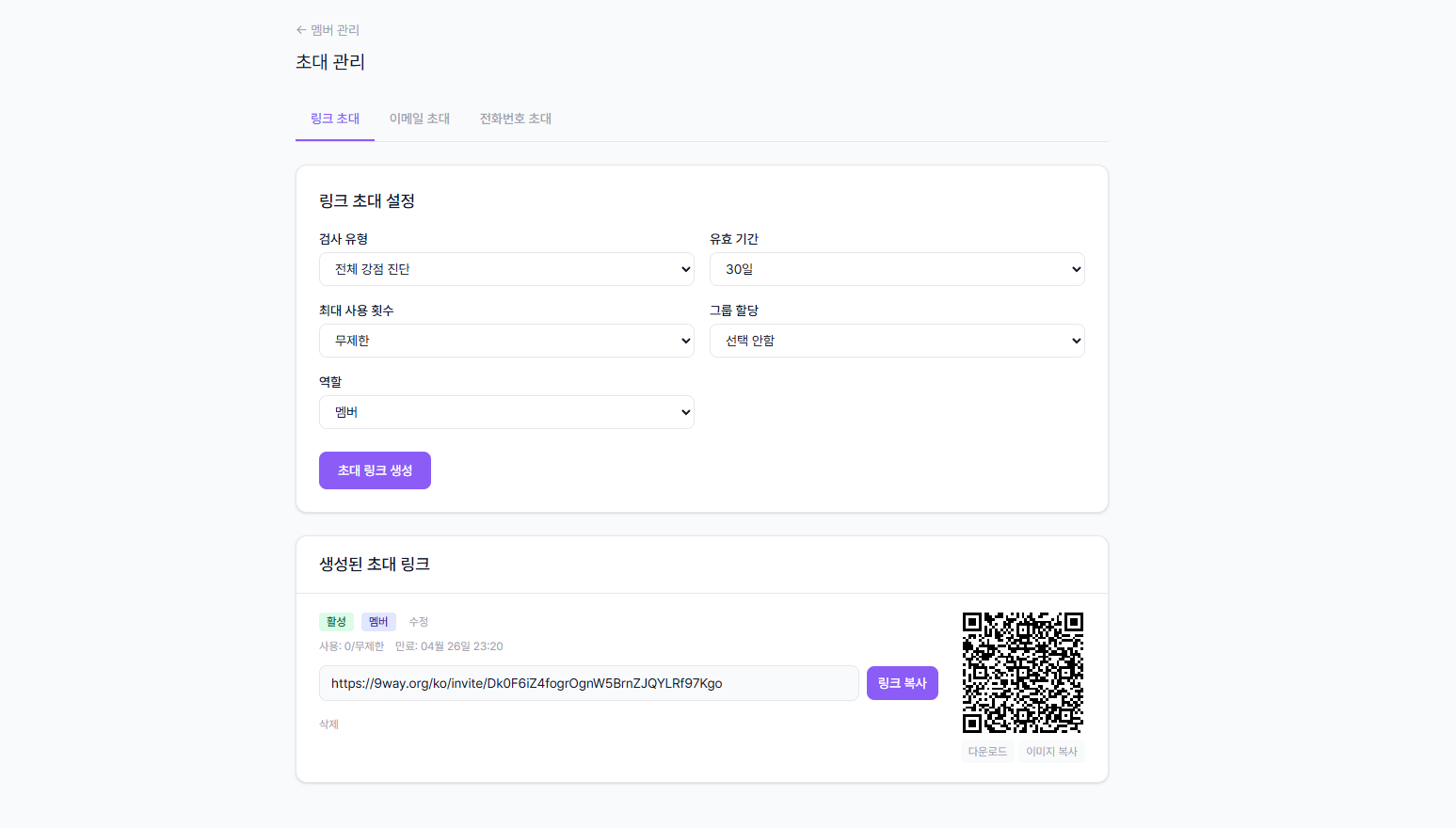
Task: Click the 링크 복사 button
Action: [902, 682]
